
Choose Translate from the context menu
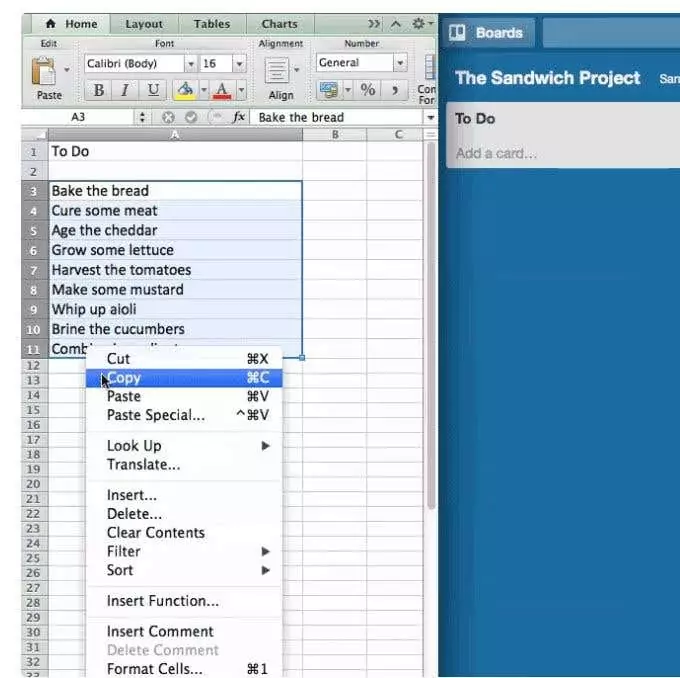pyautogui.click(x=184, y=465)
